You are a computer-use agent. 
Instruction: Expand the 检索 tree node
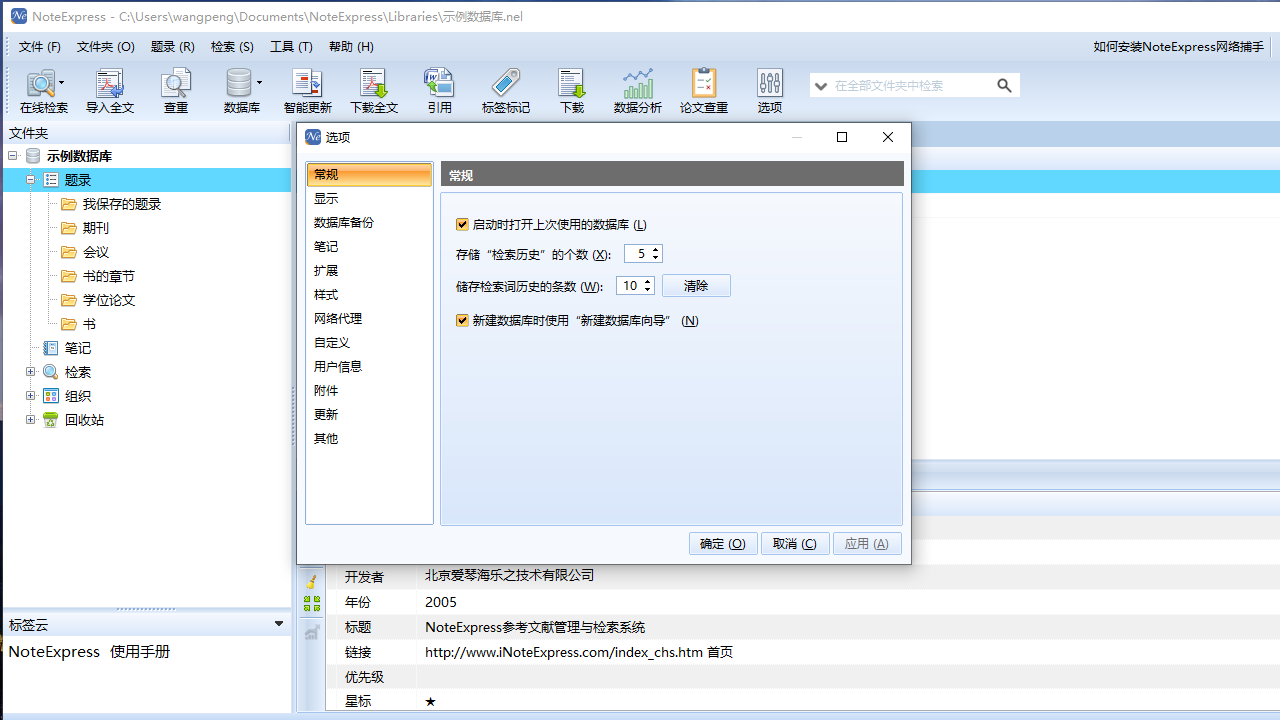(31, 371)
